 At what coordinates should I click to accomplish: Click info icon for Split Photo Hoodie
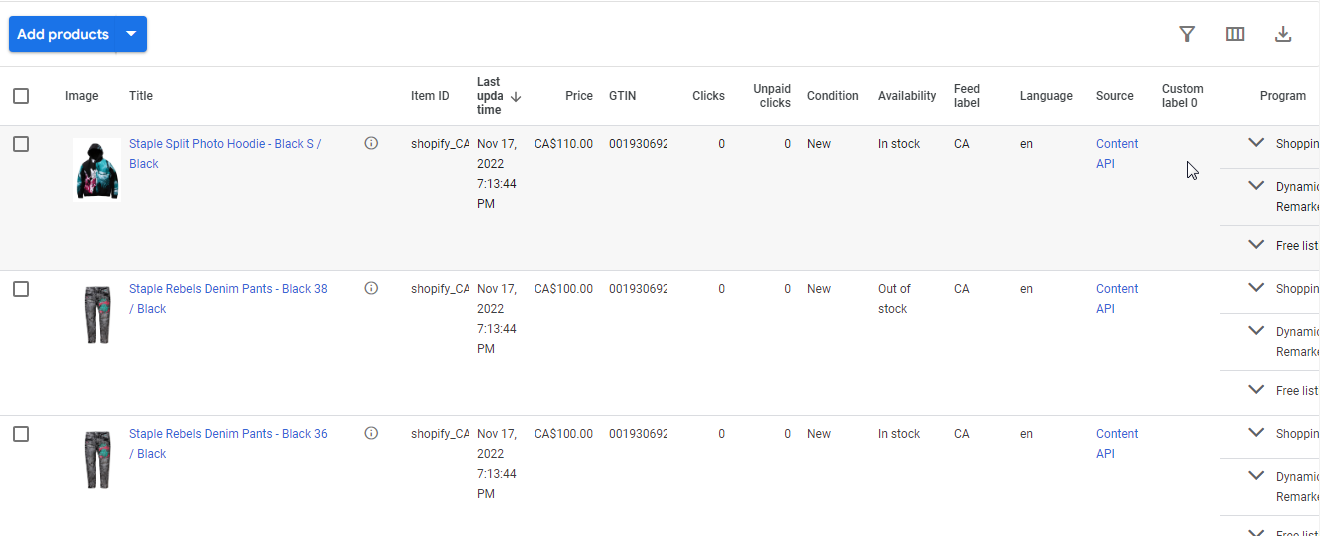371,144
